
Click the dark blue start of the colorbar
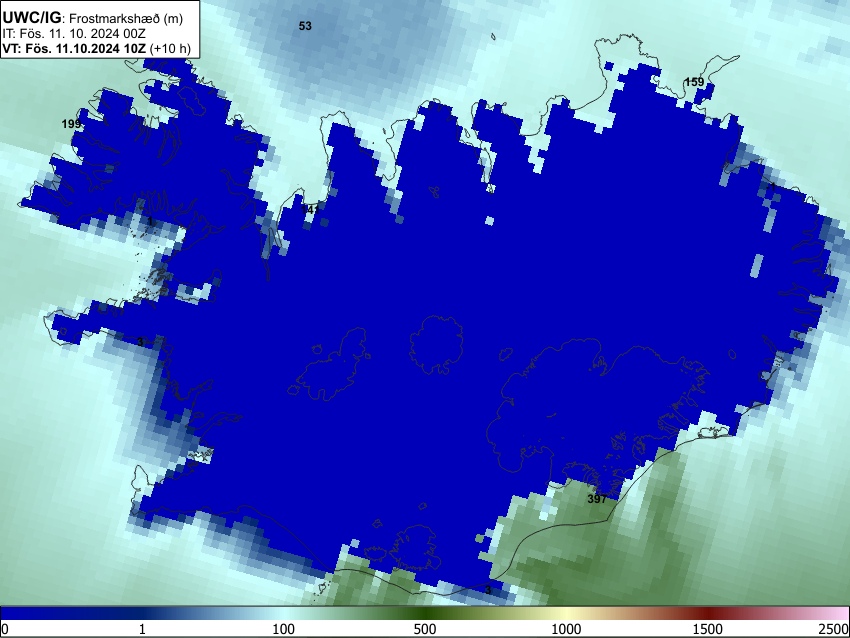tap(11, 613)
